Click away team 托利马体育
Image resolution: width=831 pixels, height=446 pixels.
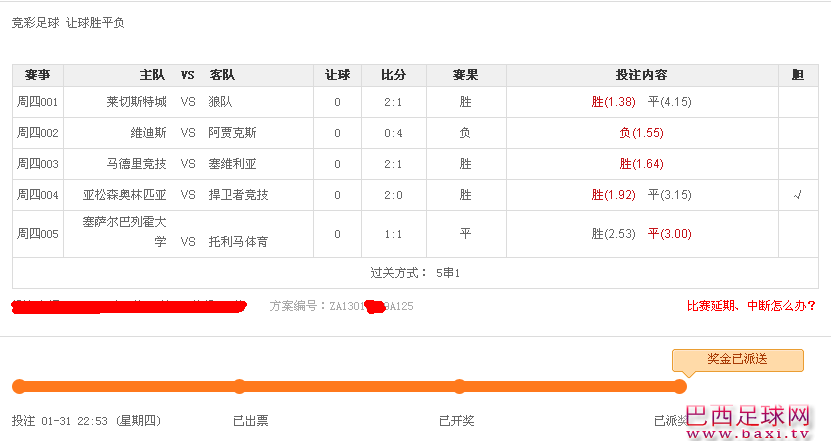click(x=238, y=242)
